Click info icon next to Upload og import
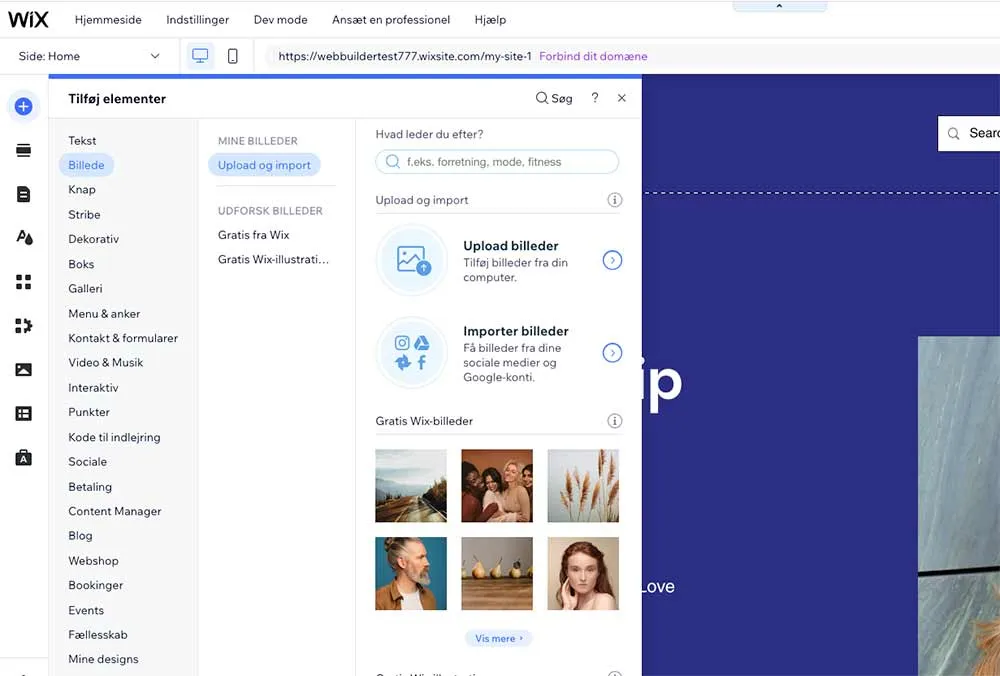This screenshot has width=1000, height=676. 614,200
